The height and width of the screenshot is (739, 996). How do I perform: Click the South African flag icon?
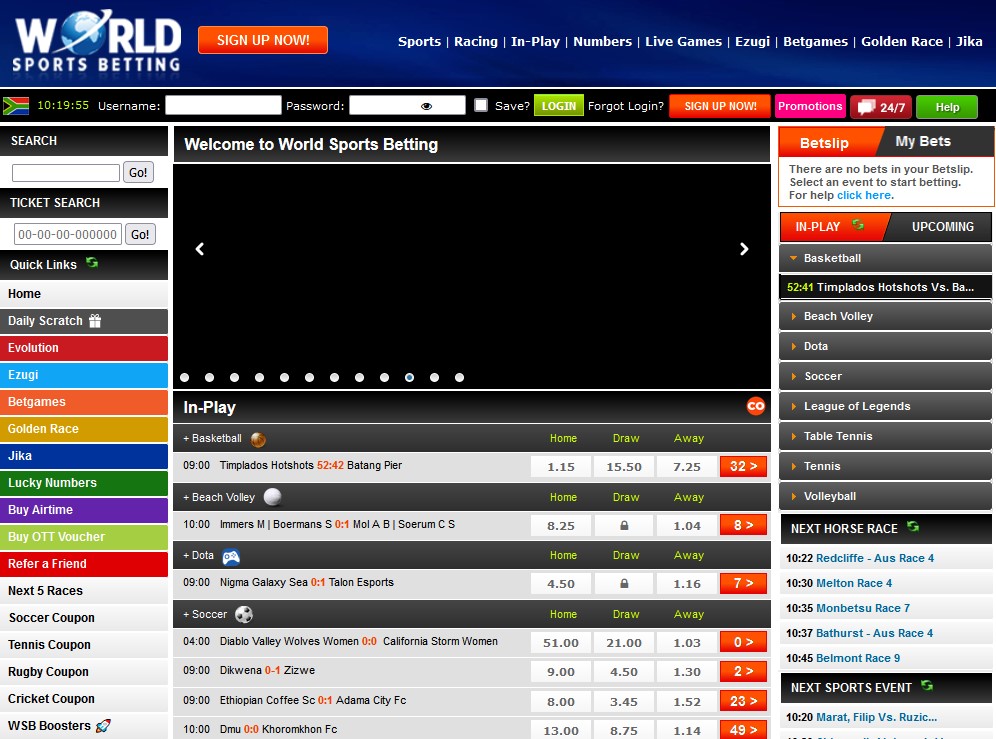tap(16, 105)
